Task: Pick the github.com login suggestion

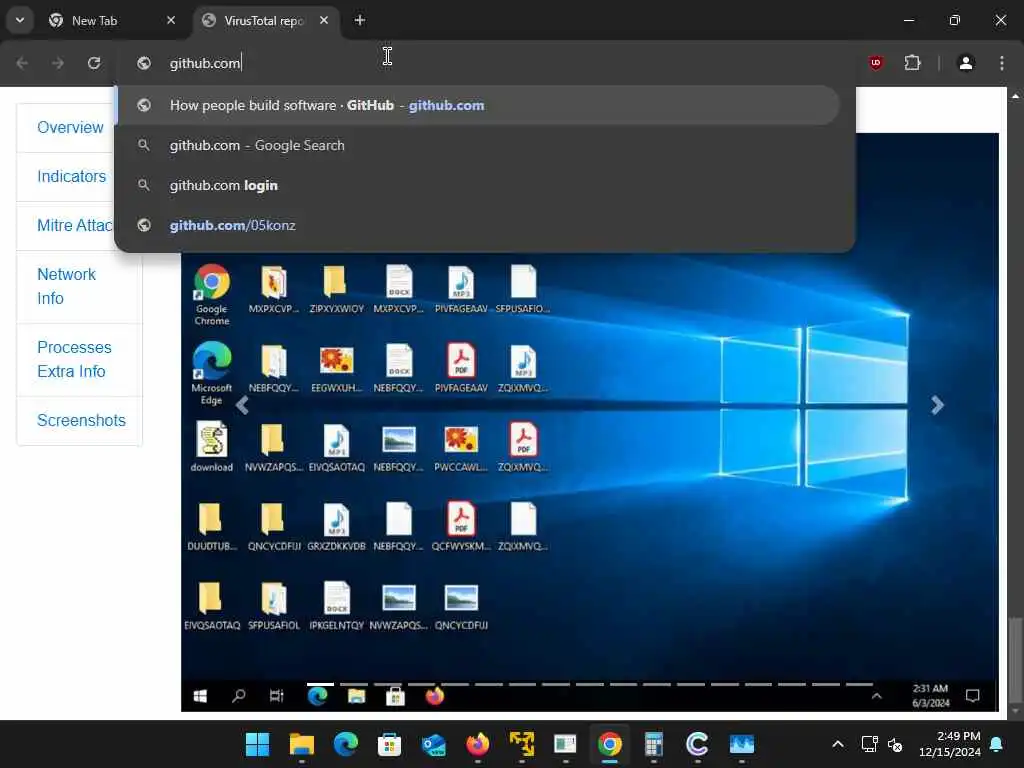Action: [479, 185]
